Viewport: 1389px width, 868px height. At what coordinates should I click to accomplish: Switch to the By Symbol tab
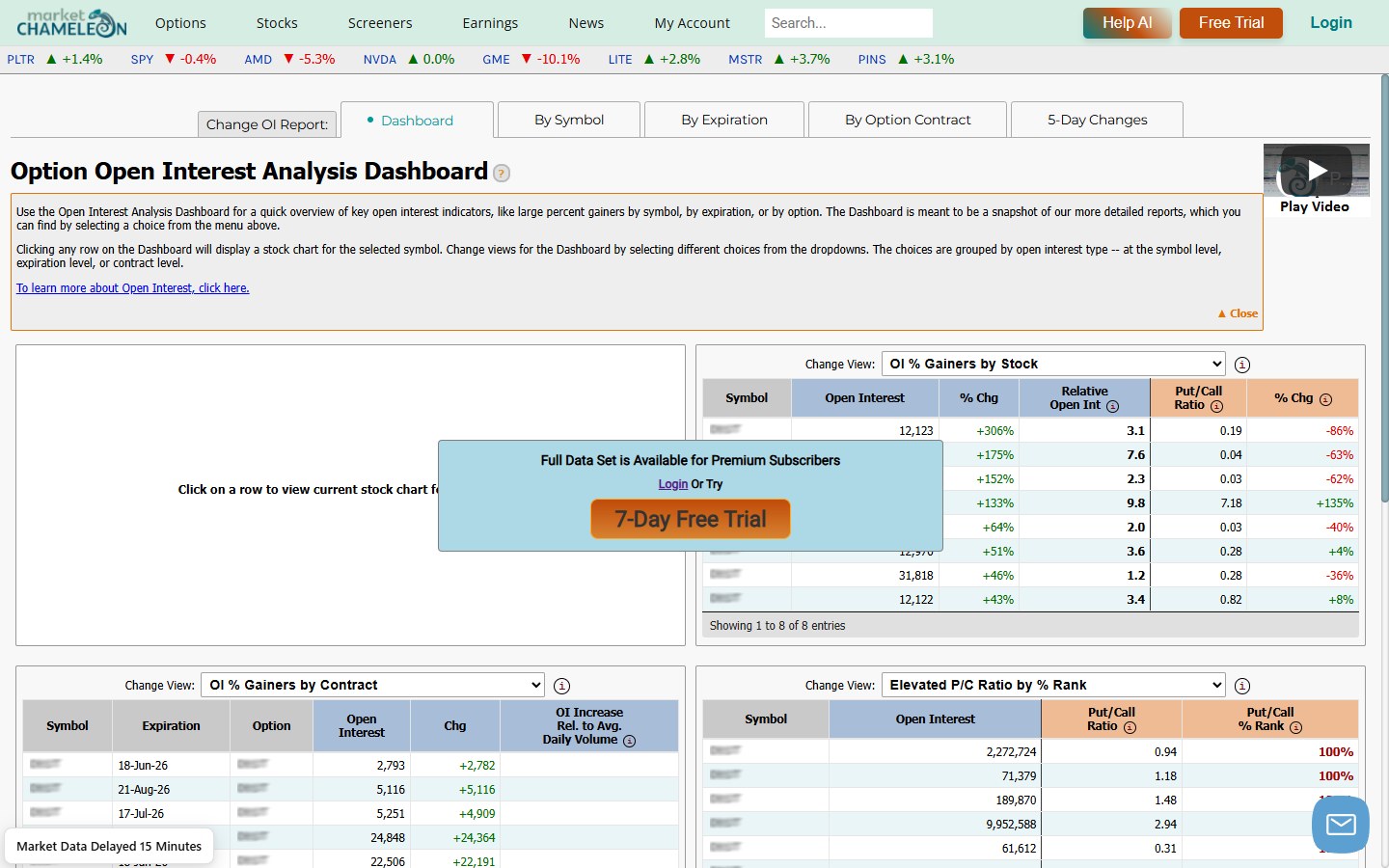569,120
